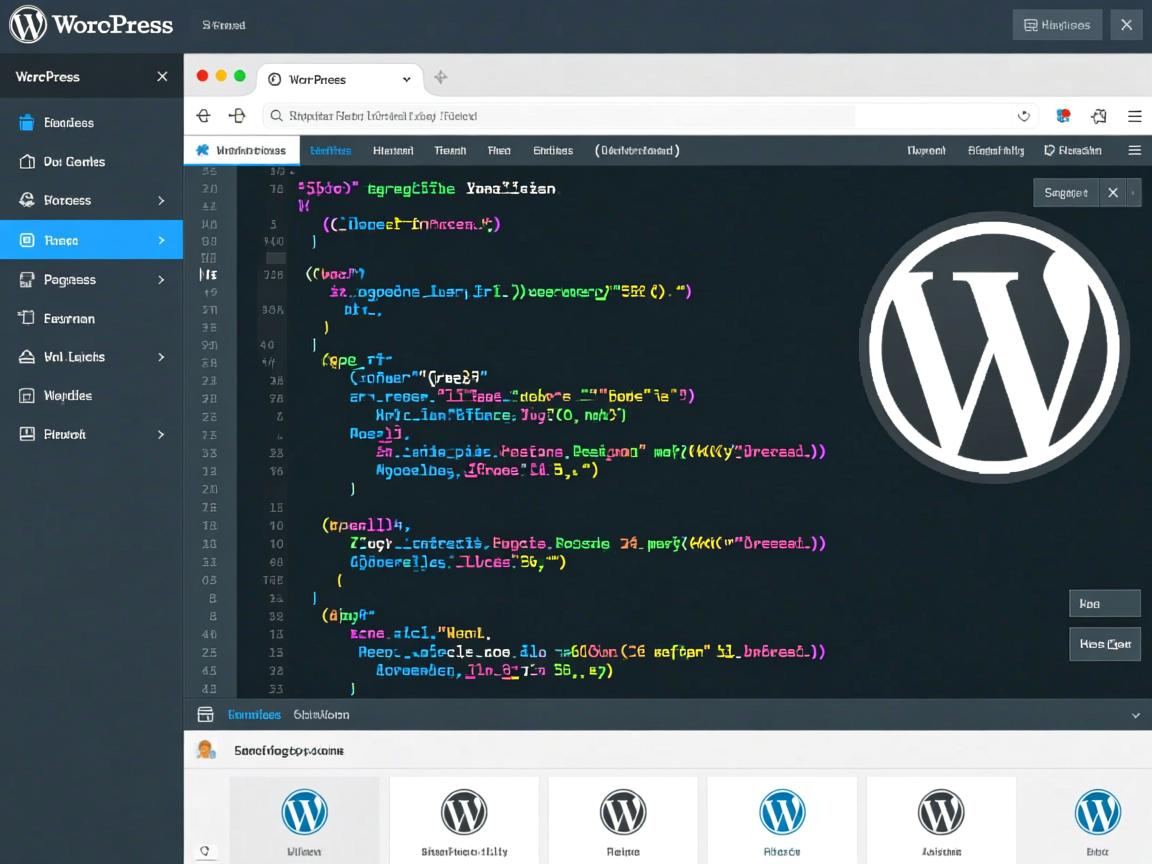
Task: Click the blue bucket icon in the sidebar
Action: pos(27,123)
